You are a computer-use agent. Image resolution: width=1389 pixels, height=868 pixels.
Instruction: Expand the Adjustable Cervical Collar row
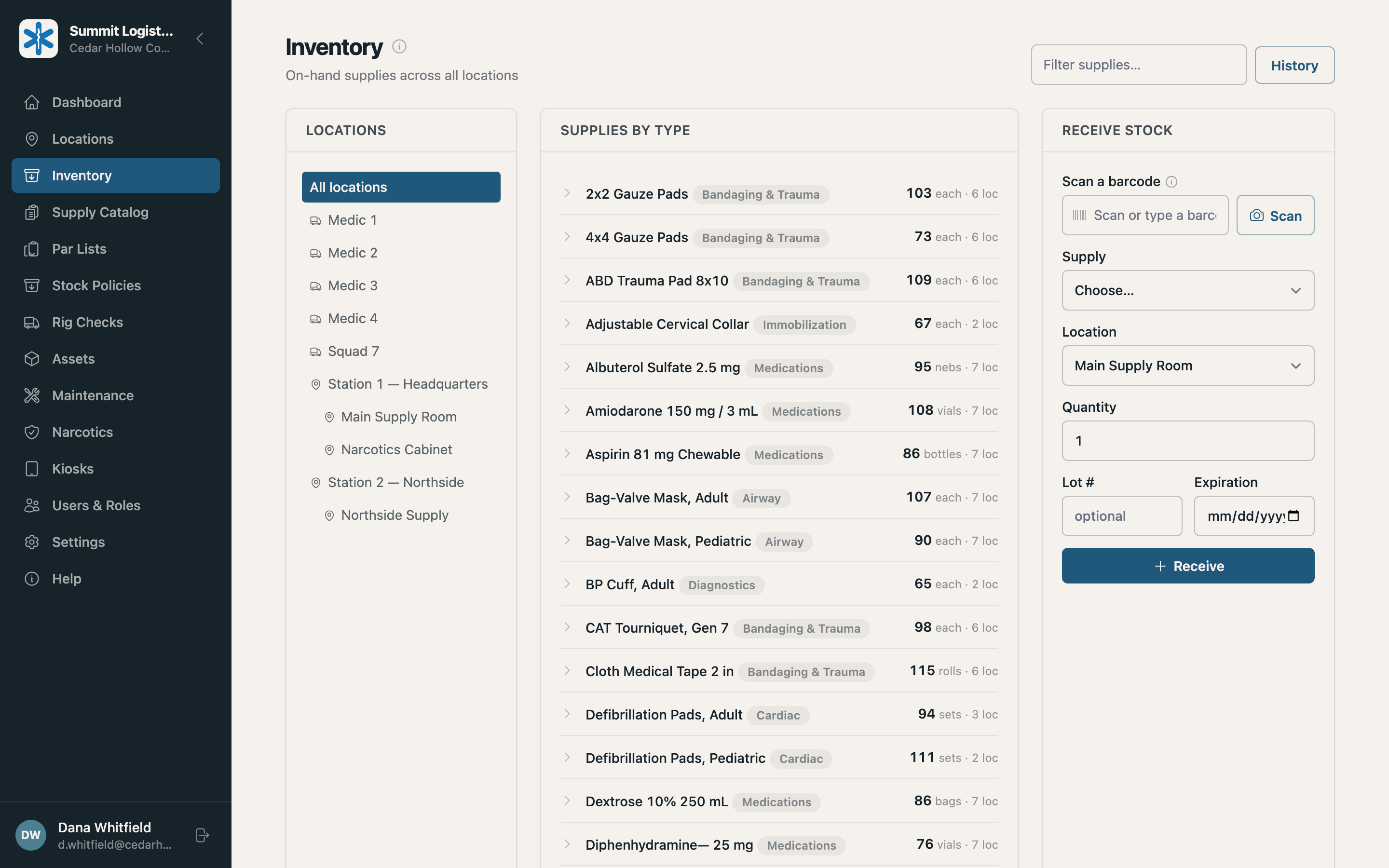pos(567,324)
